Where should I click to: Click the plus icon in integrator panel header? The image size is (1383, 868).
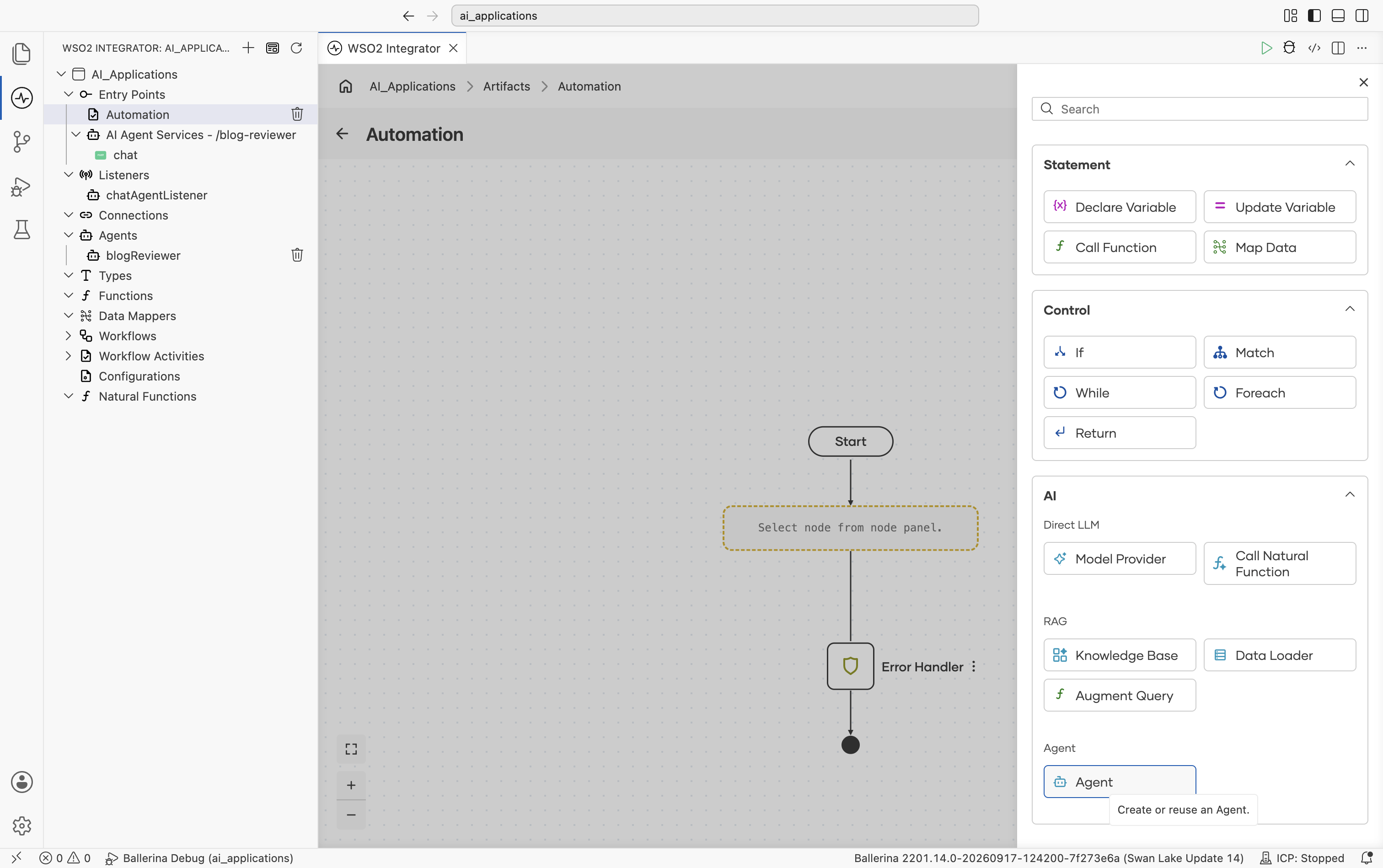[x=248, y=48]
